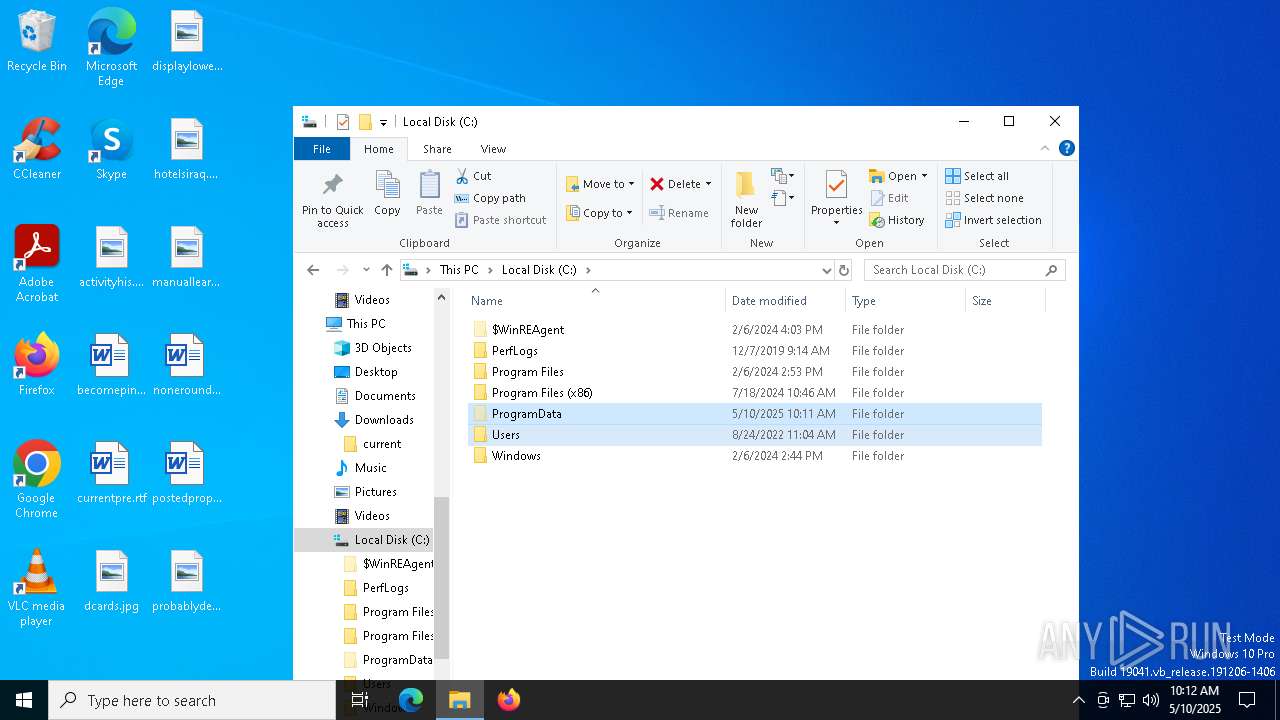
Task: Switch to the Share ribbon tab
Action: pyautogui.click(x=437, y=149)
